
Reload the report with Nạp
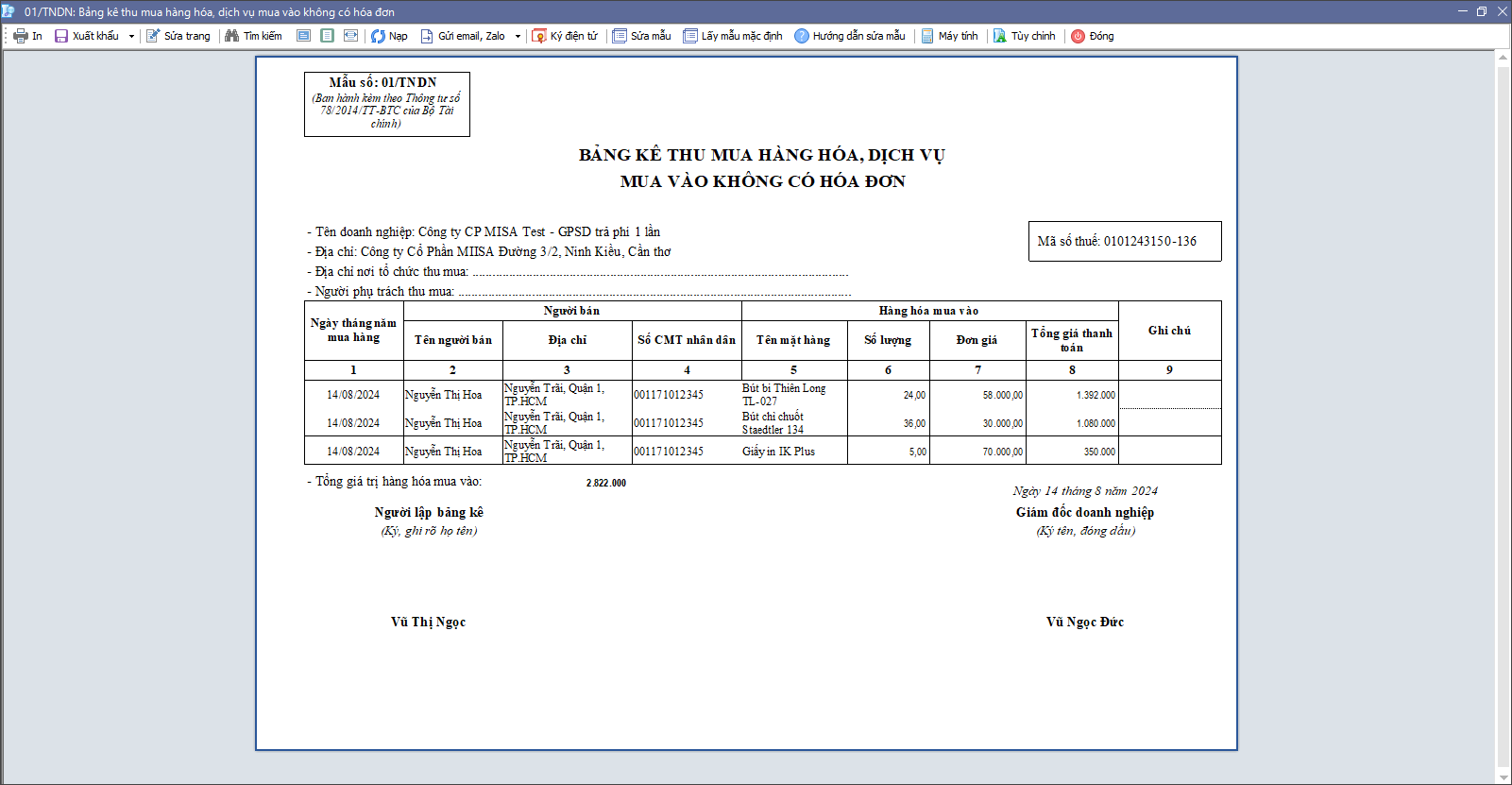389,36
